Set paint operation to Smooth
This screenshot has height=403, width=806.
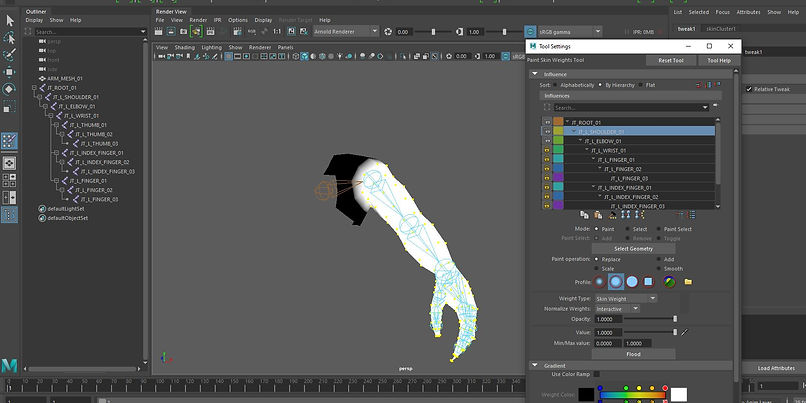coord(659,269)
